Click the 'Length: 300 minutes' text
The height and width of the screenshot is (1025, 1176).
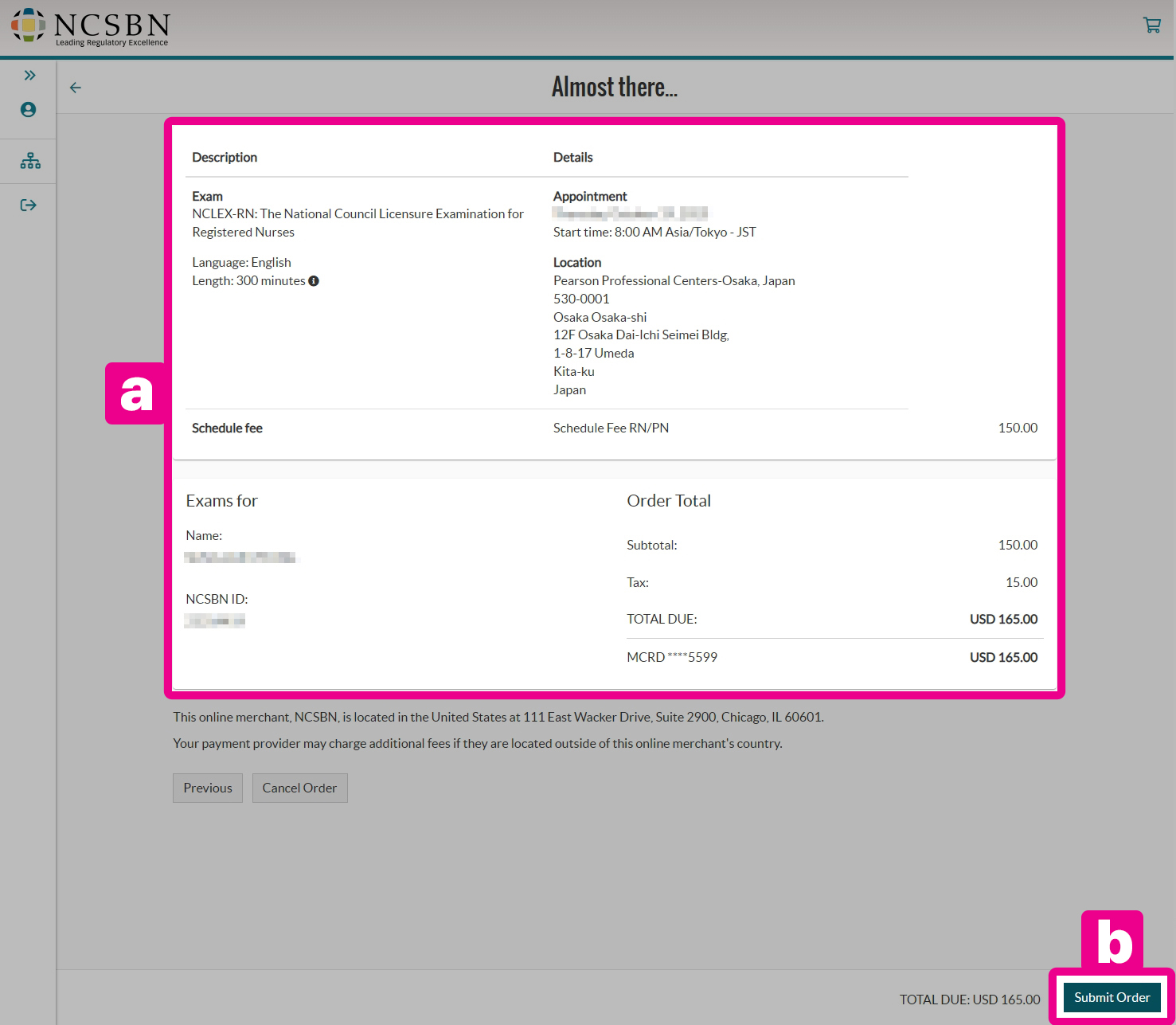pos(248,281)
